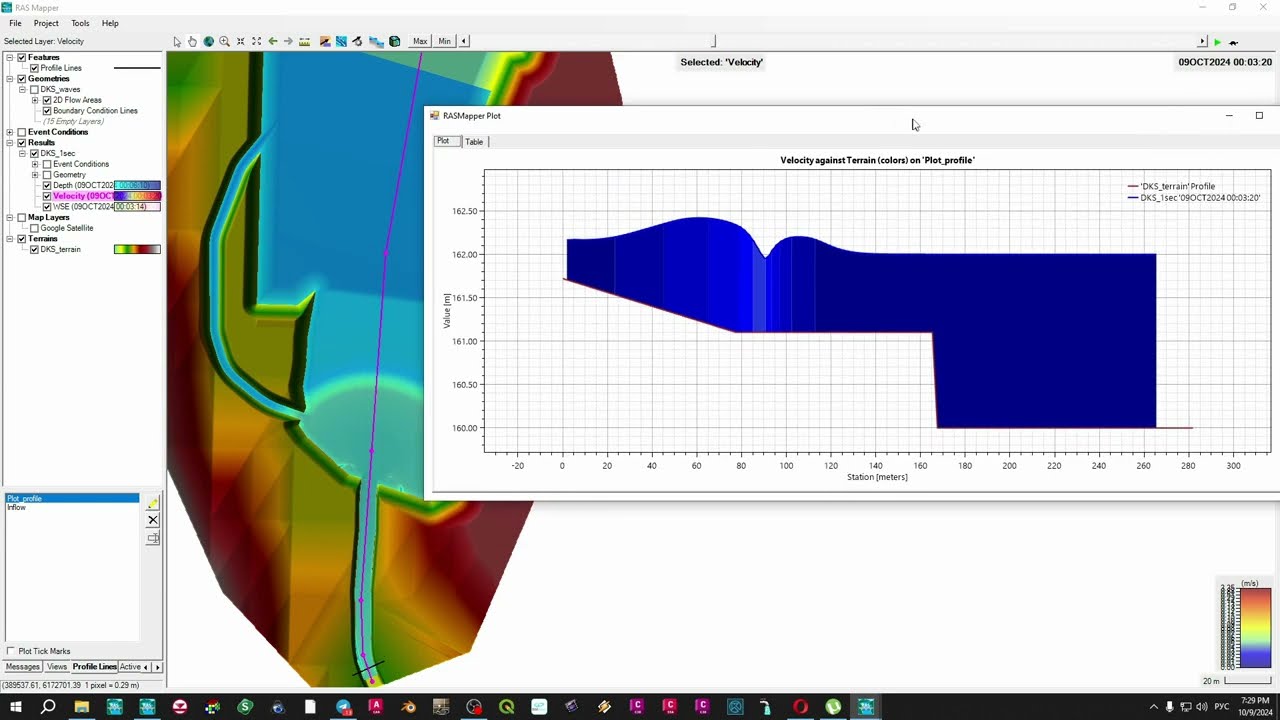Collapse the Geometries tree node
Viewport: 1280px width, 720px height.
click(10, 79)
